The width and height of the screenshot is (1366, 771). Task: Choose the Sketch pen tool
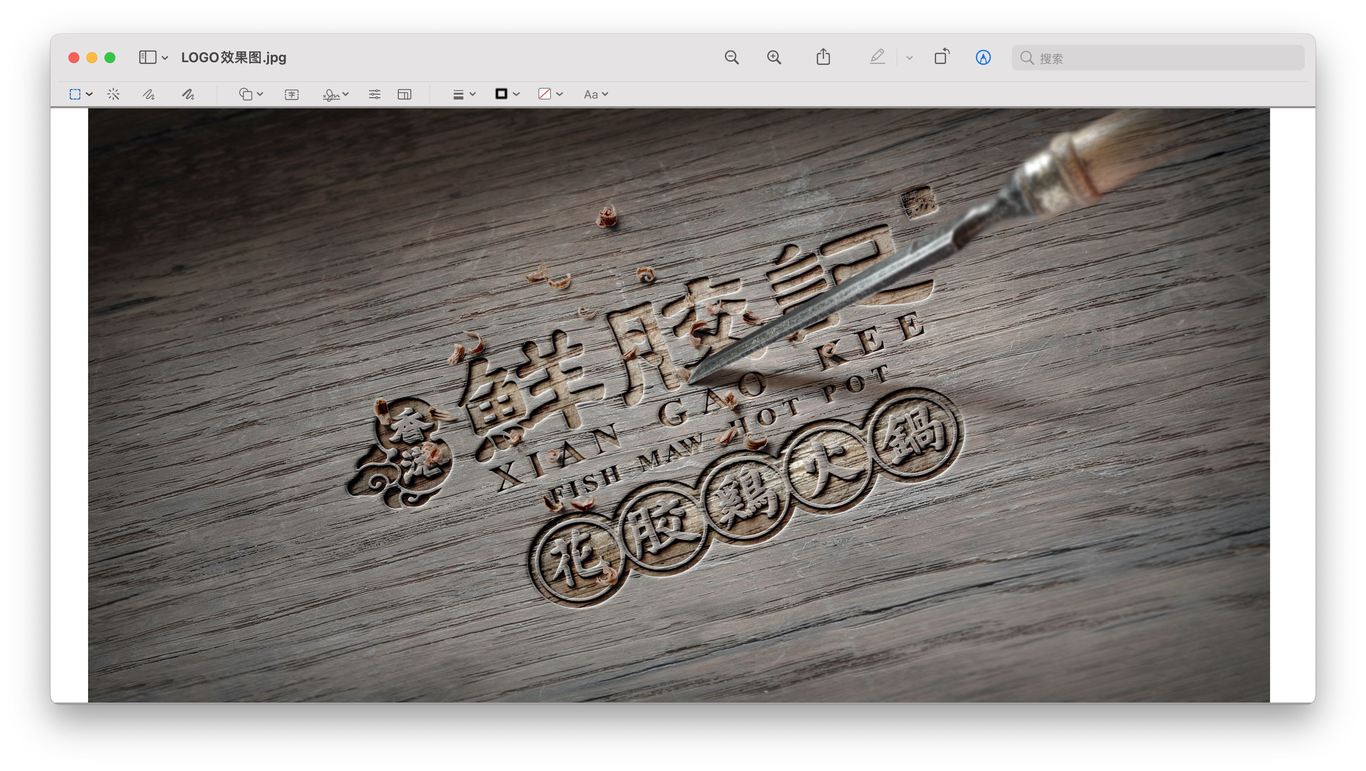[x=149, y=94]
